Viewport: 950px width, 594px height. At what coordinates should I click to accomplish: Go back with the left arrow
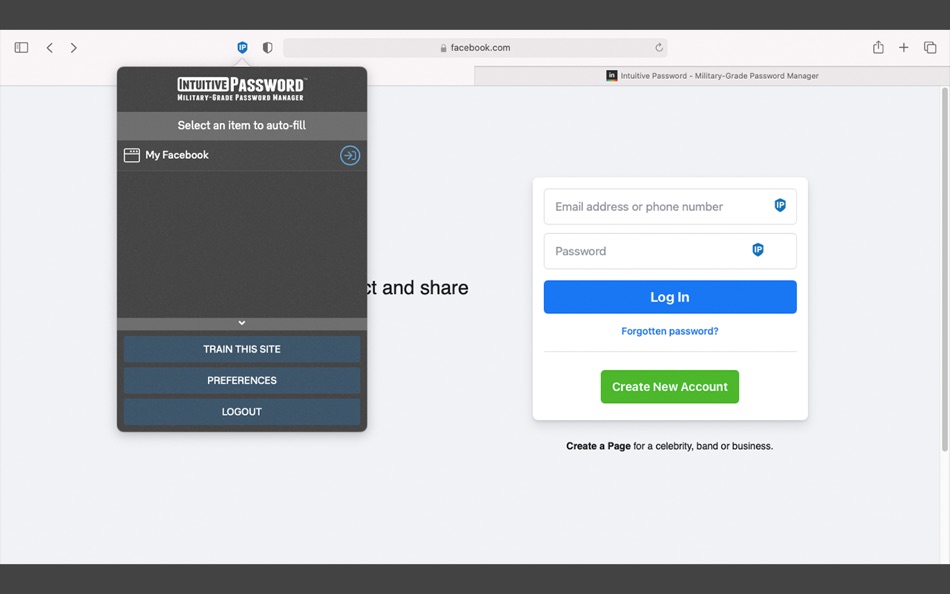coord(50,47)
